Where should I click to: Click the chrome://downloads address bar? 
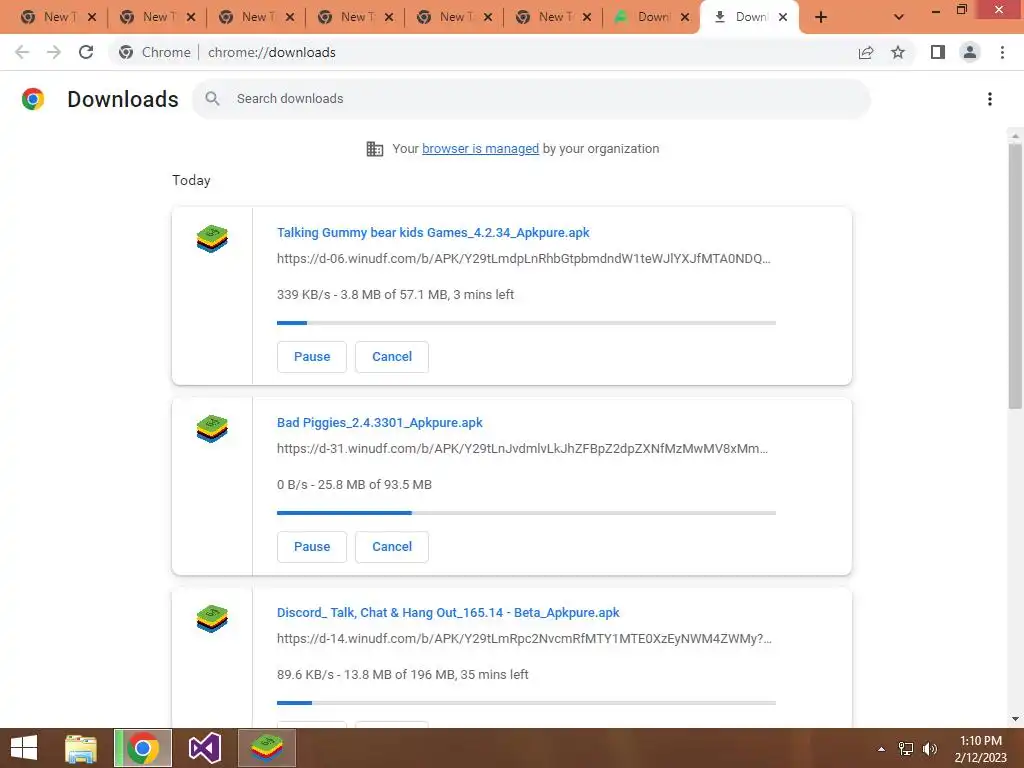coord(481,52)
